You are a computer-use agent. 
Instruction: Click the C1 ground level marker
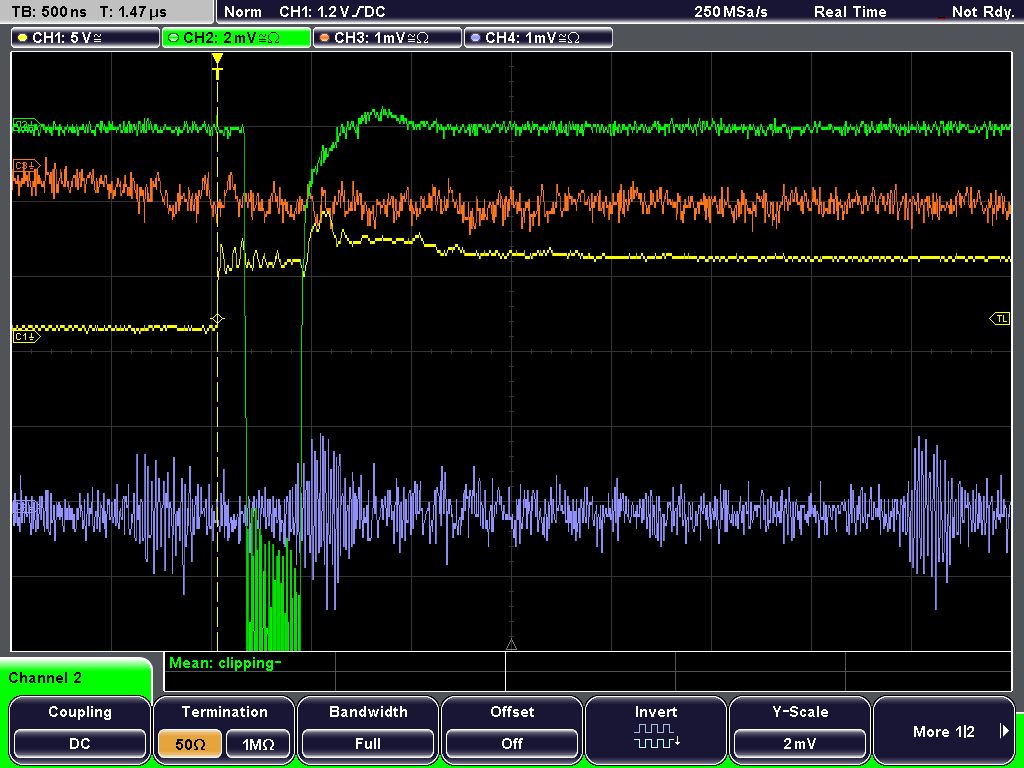tap(26, 336)
